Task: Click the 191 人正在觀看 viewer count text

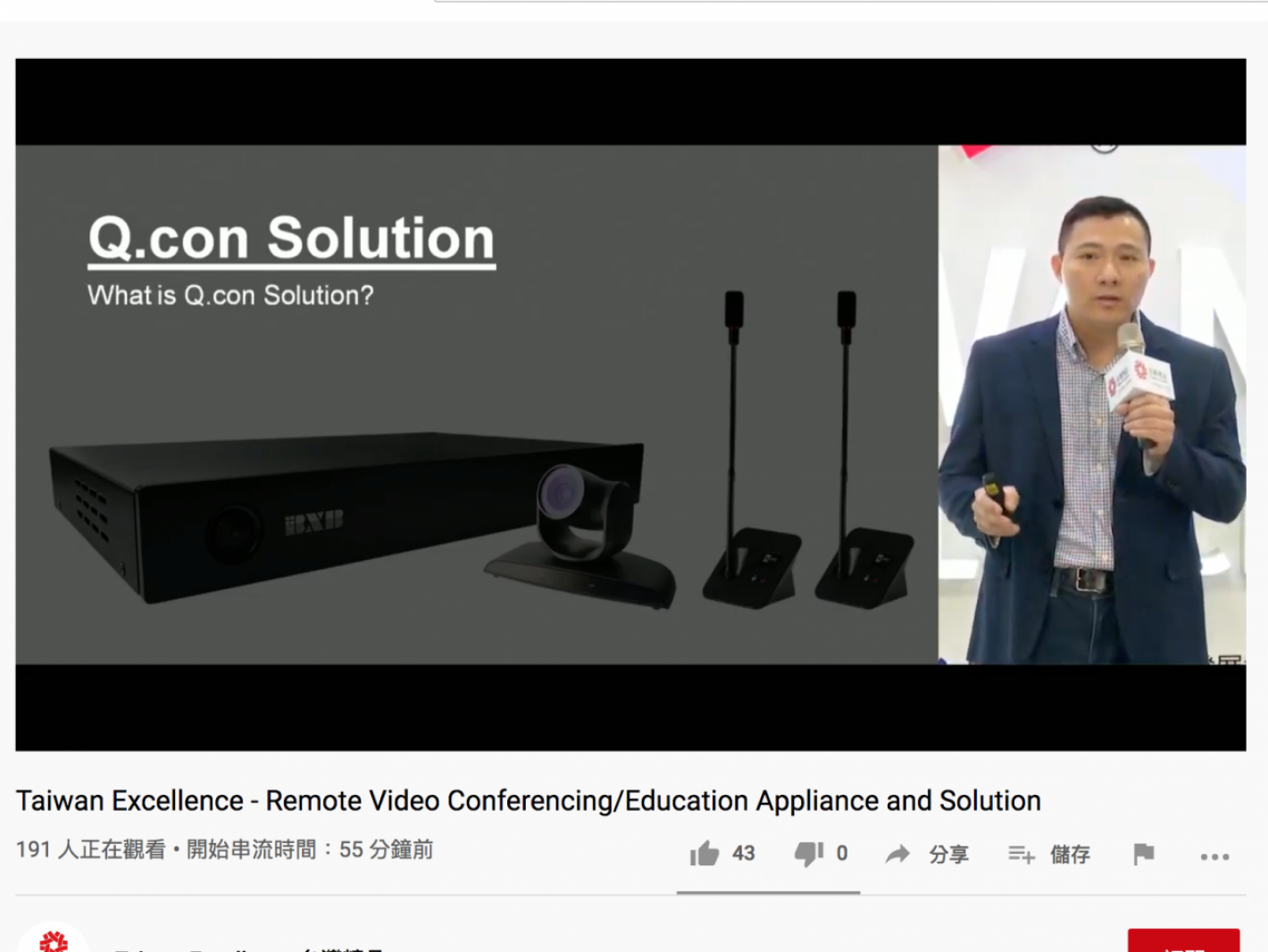Action: tap(90, 849)
